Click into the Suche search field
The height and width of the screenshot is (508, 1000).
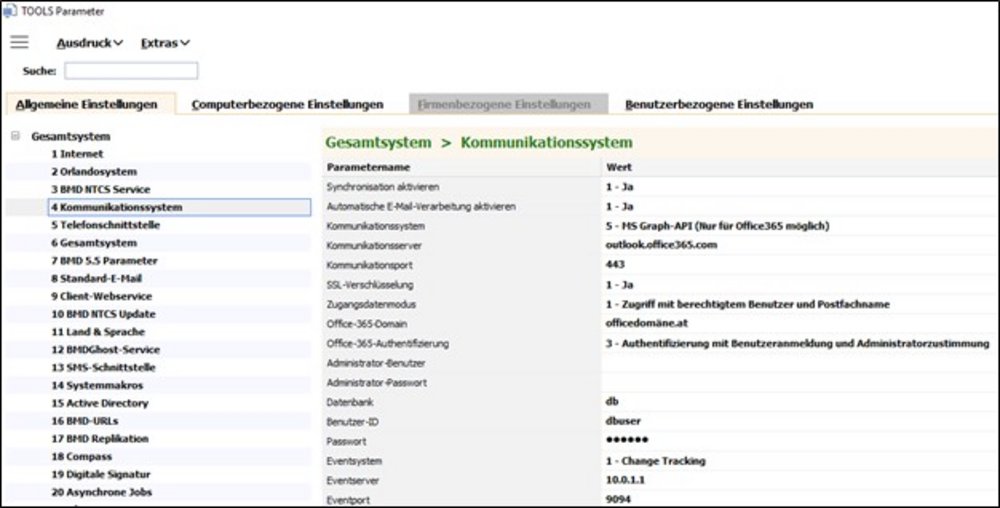[131, 71]
